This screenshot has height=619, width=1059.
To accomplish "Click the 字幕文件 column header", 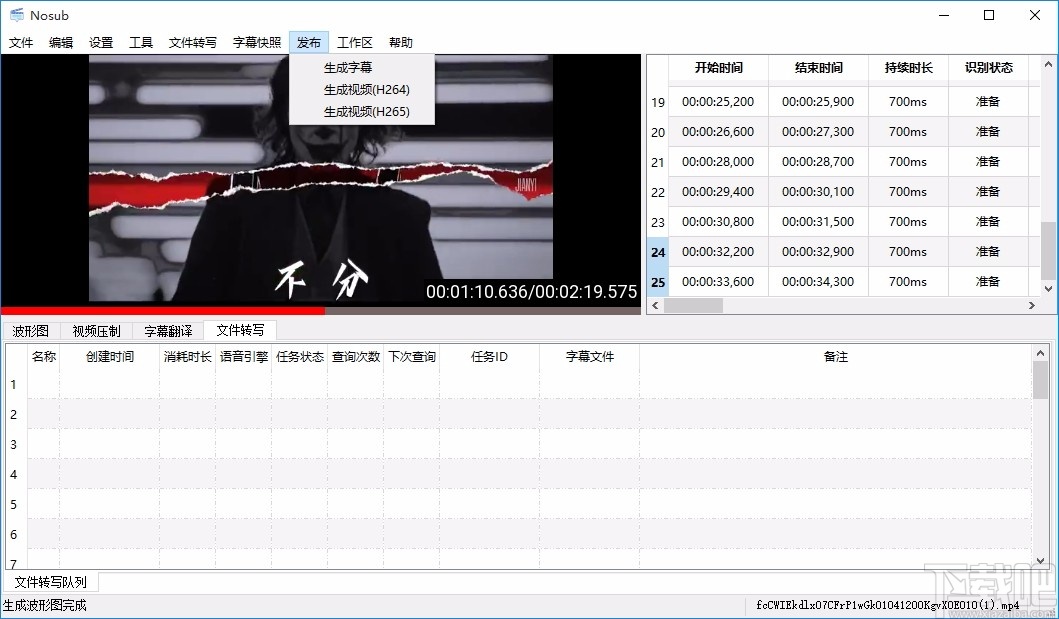I will coord(590,356).
